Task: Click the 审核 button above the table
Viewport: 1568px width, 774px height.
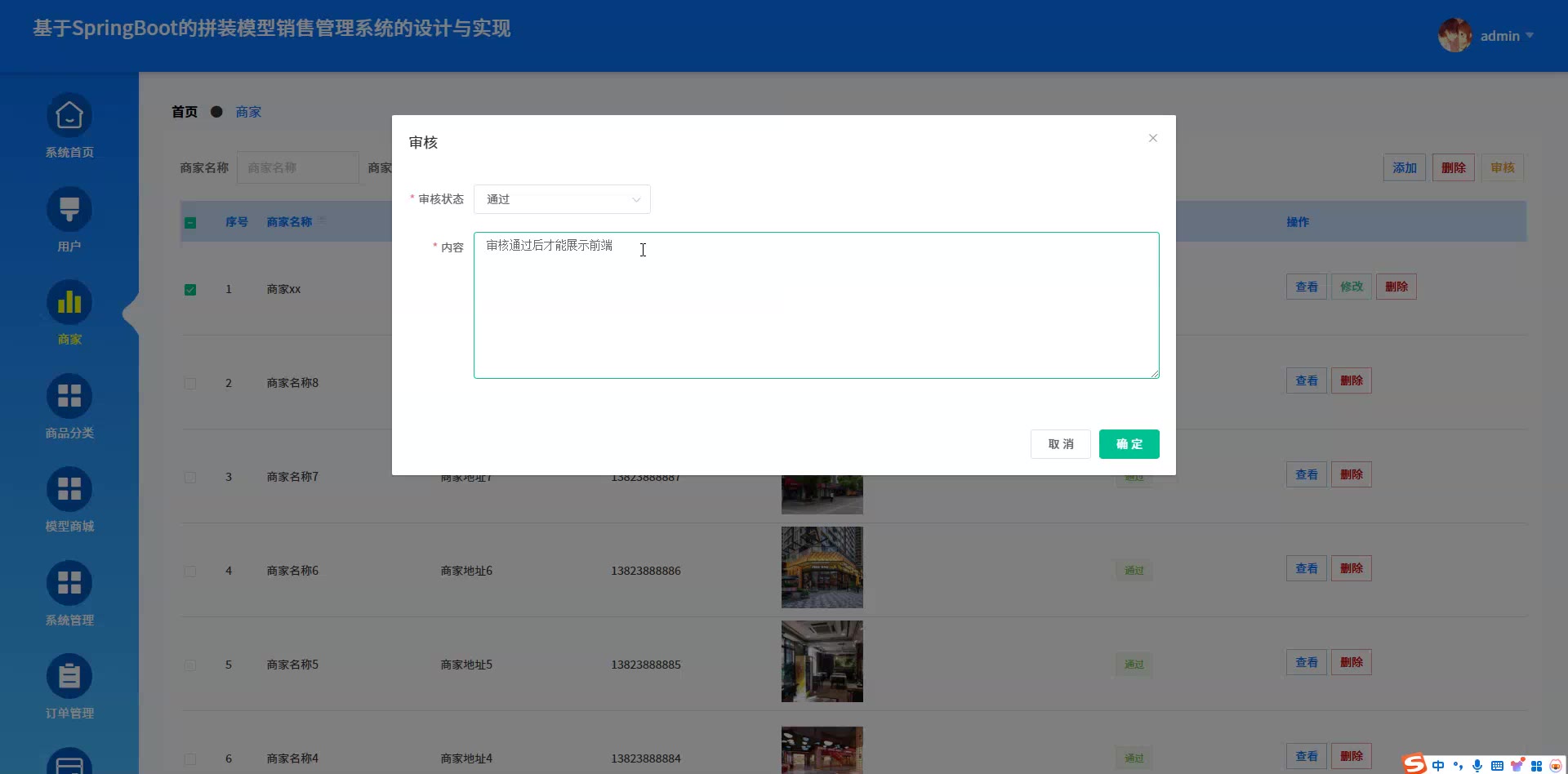Action: (x=1503, y=167)
